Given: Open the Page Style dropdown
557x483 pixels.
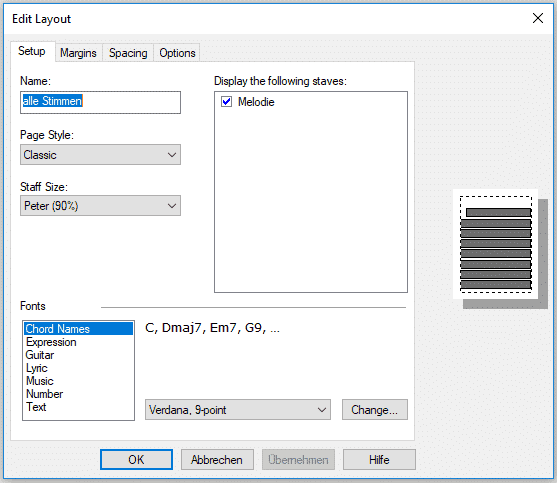Looking at the screenshot, I should point(100,154).
